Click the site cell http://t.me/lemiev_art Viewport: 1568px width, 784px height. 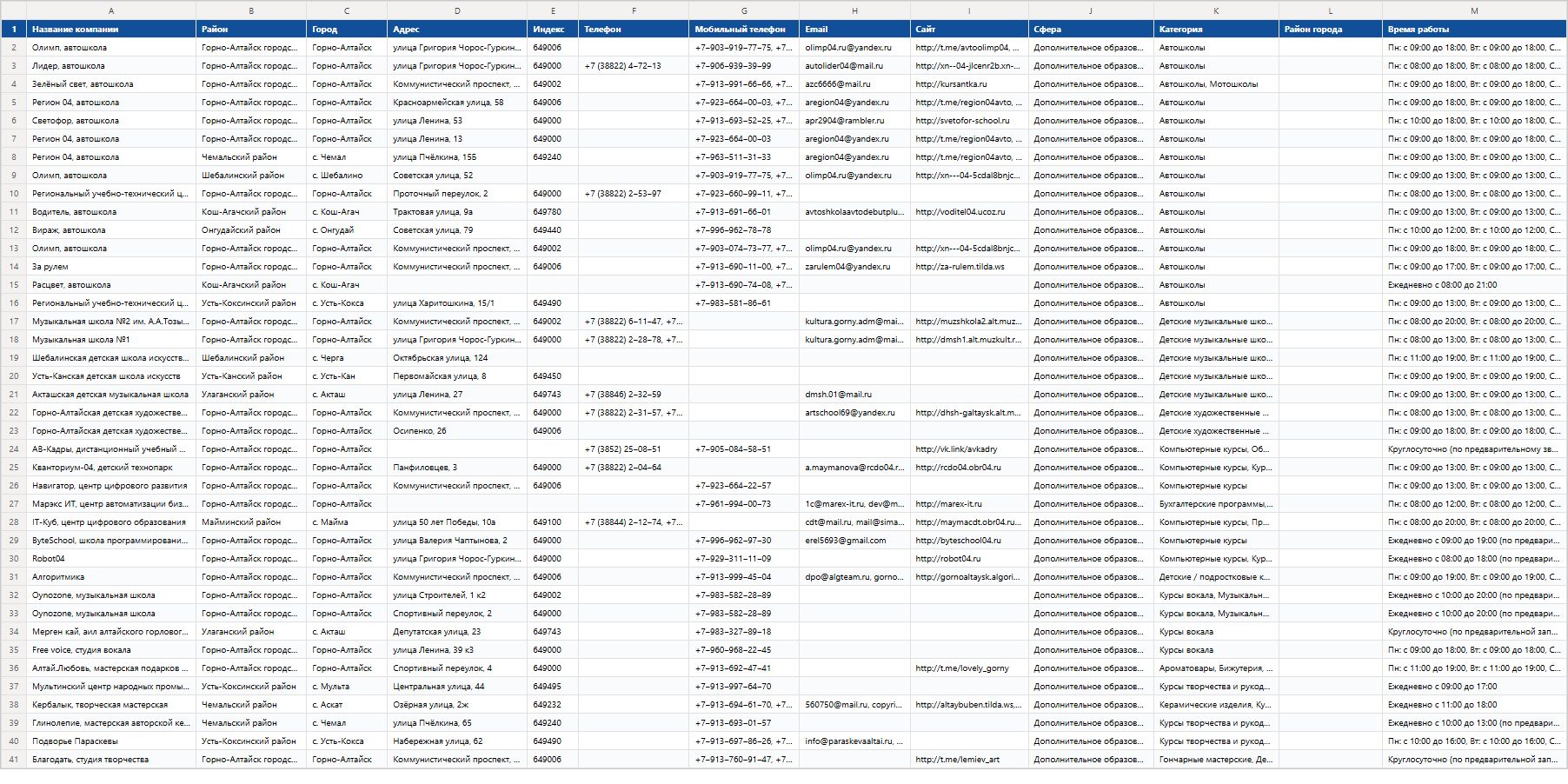(969, 760)
